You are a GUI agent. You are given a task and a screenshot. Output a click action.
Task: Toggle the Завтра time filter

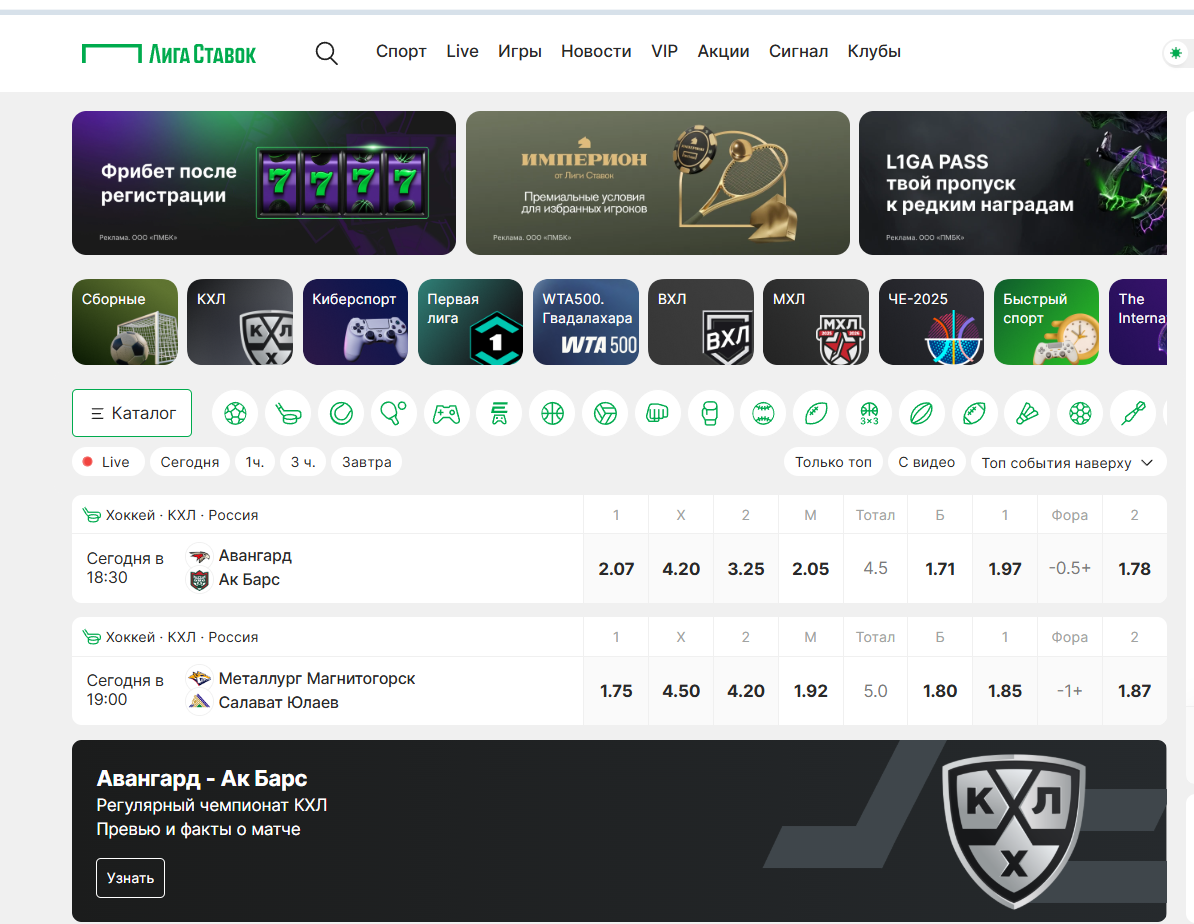(x=366, y=462)
